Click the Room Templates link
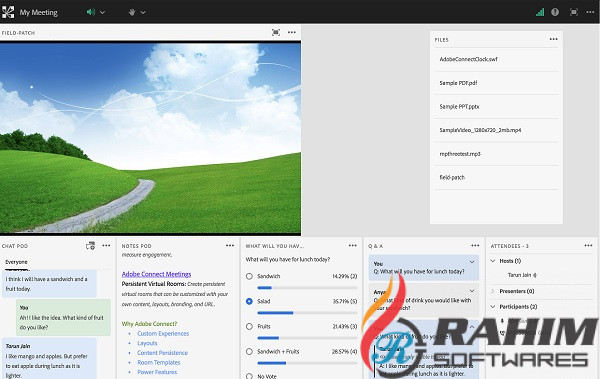This screenshot has width=600, height=379. 159,363
